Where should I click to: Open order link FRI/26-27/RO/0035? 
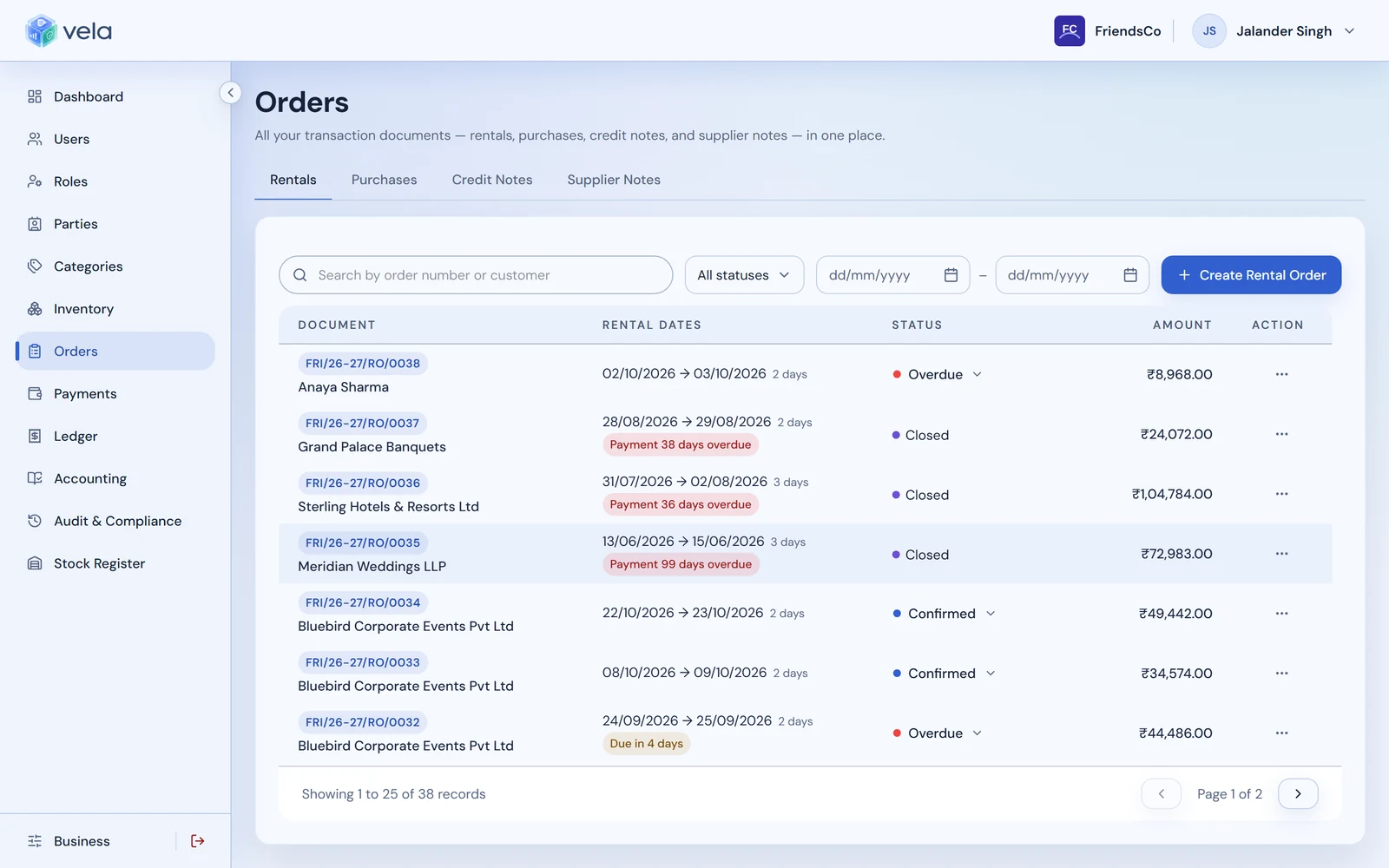pos(363,543)
